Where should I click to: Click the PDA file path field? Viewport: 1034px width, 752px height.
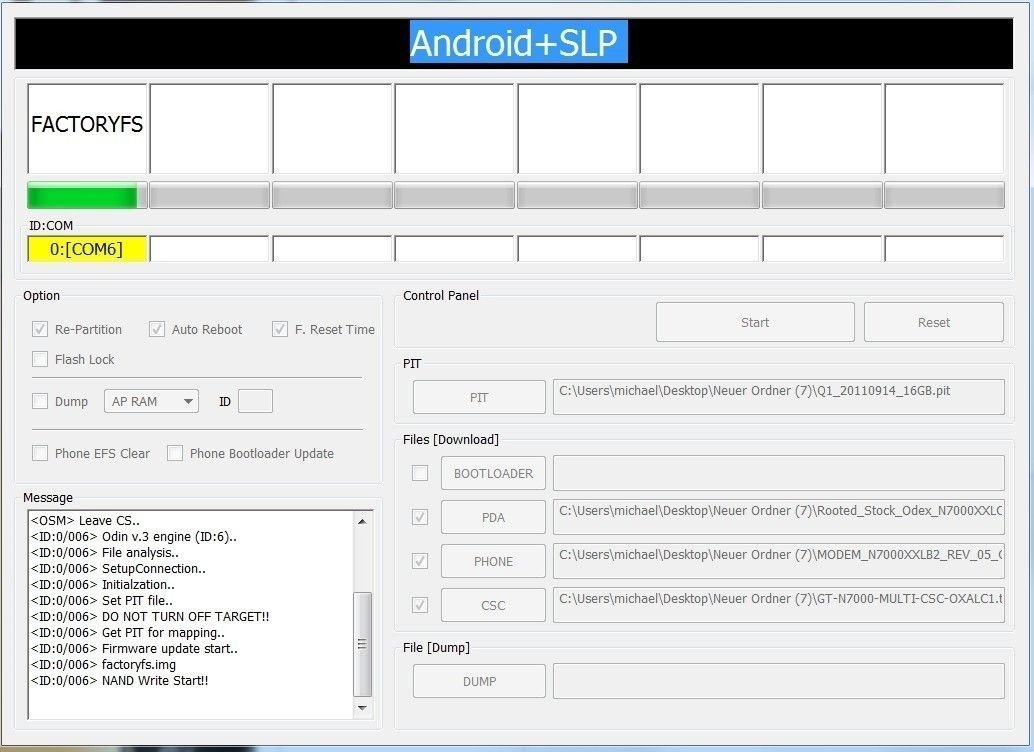[779, 517]
